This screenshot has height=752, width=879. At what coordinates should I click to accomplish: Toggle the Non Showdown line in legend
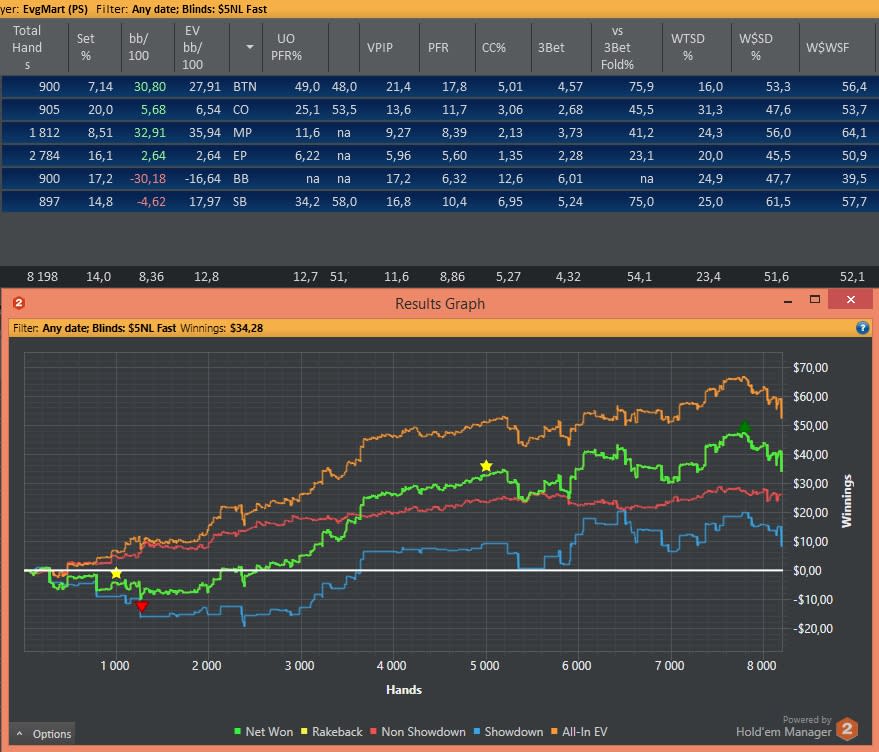pyautogui.click(x=418, y=732)
